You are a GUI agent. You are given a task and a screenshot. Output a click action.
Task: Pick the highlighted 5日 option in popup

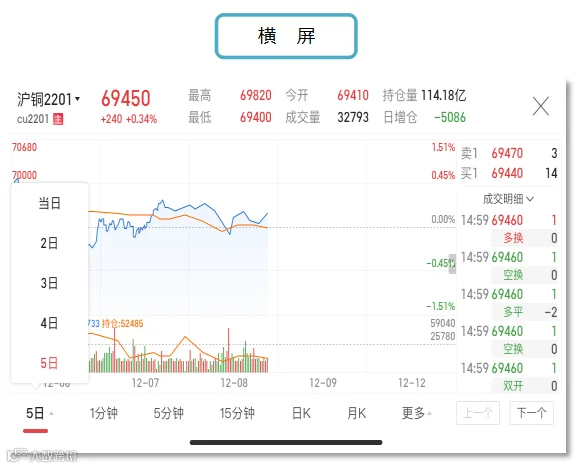pyautogui.click(x=49, y=363)
